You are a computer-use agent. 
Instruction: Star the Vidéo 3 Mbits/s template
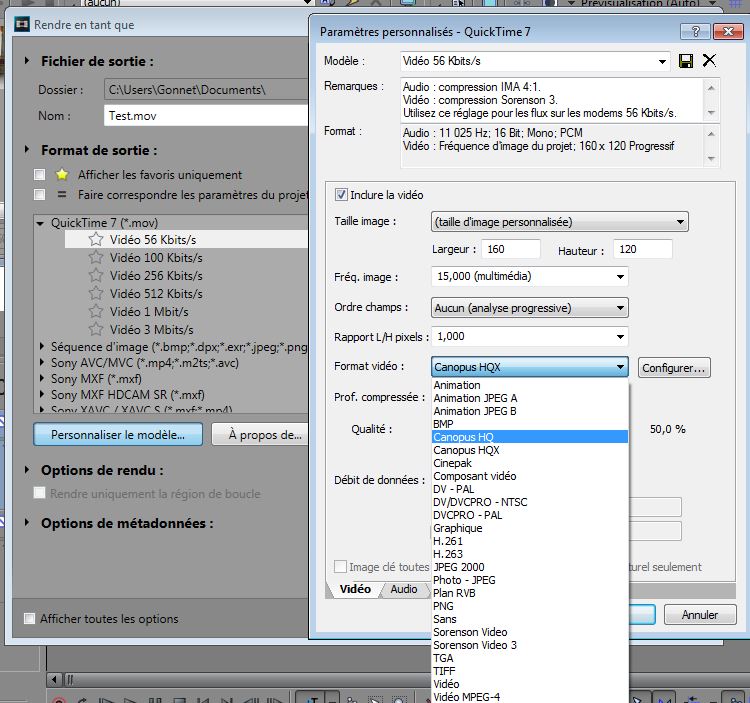pyautogui.click(x=96, y=330)
